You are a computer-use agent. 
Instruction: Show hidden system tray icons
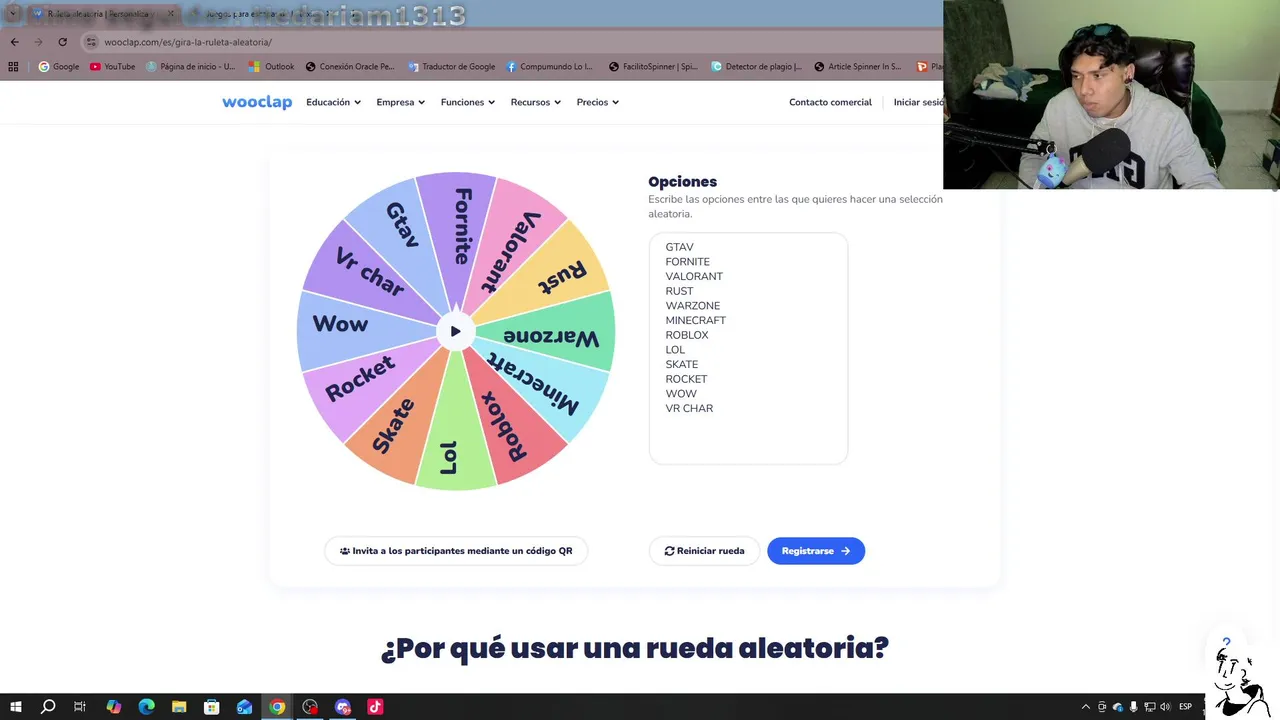1086,707
